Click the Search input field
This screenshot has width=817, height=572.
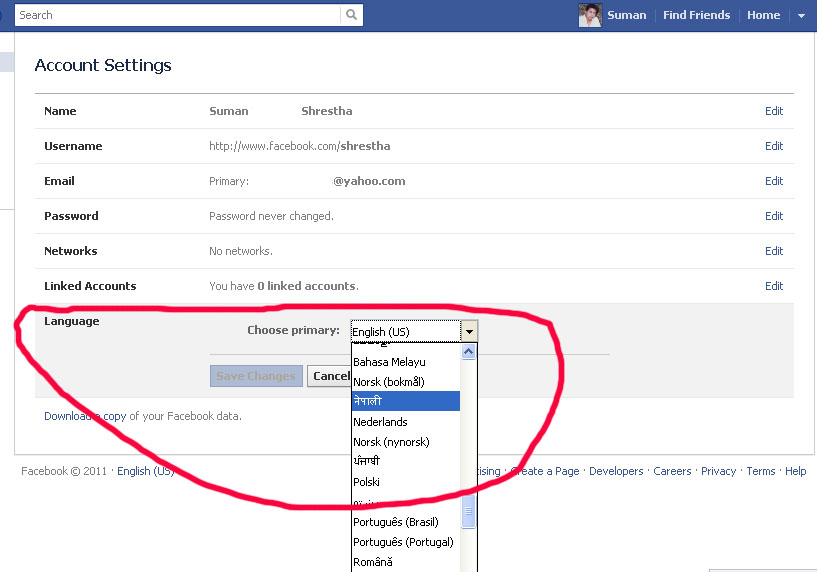(177, 15)
